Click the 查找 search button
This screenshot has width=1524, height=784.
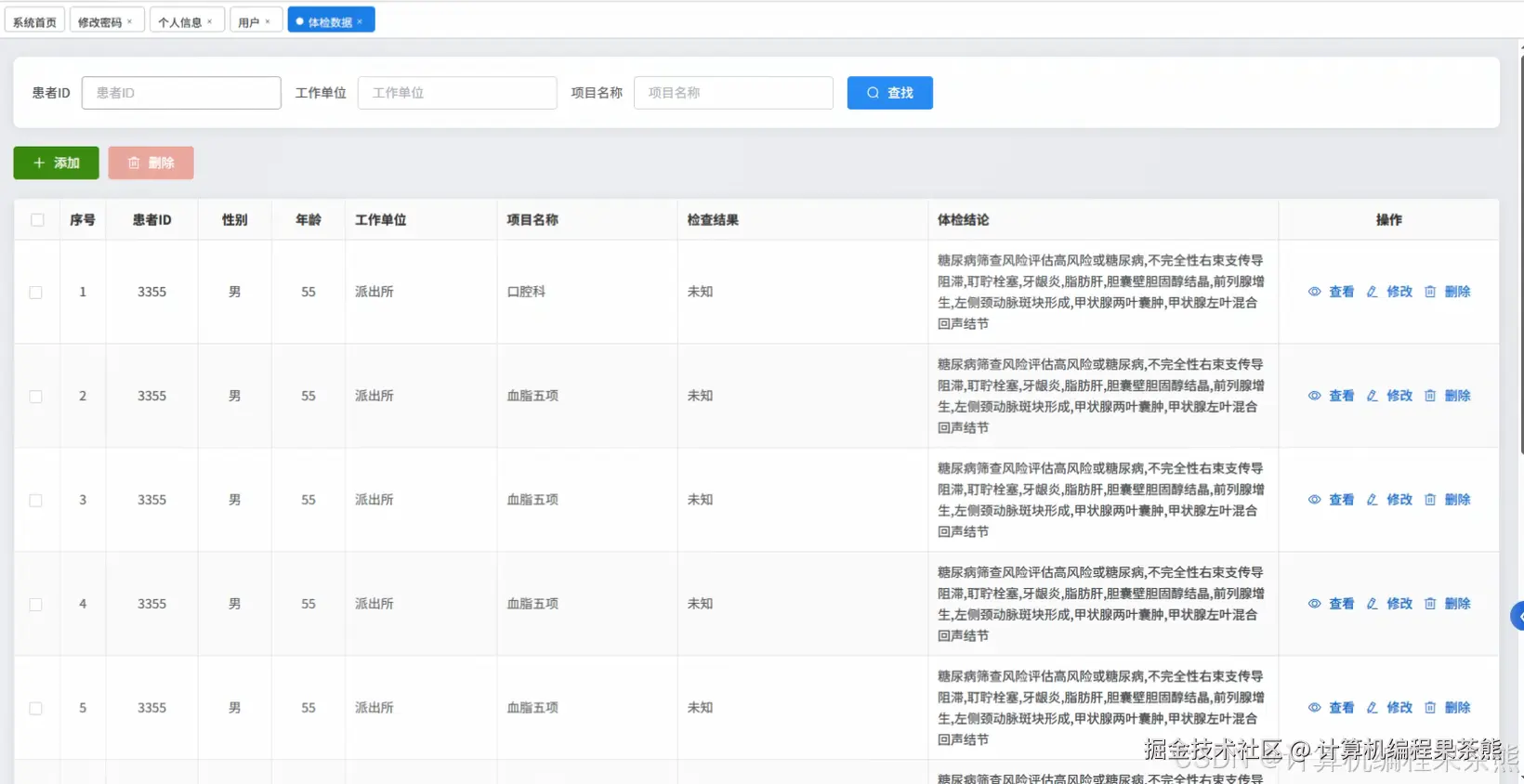(889, 93)
